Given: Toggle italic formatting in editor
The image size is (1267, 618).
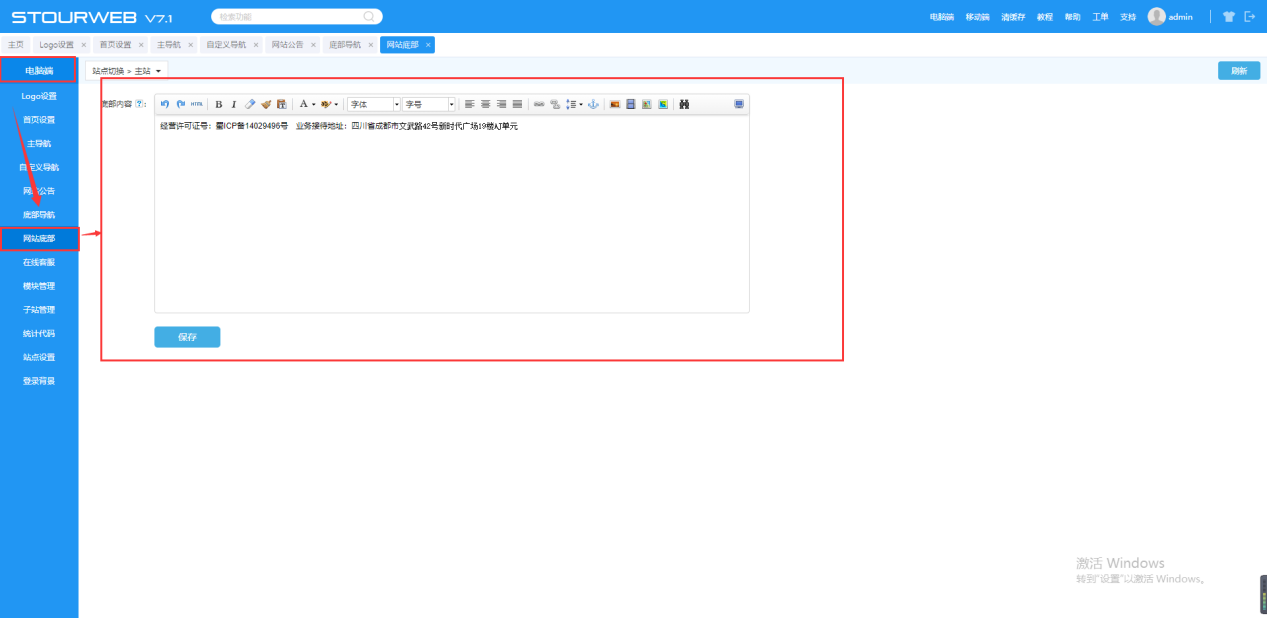Looking at the screenshot, I should point(234,104).
